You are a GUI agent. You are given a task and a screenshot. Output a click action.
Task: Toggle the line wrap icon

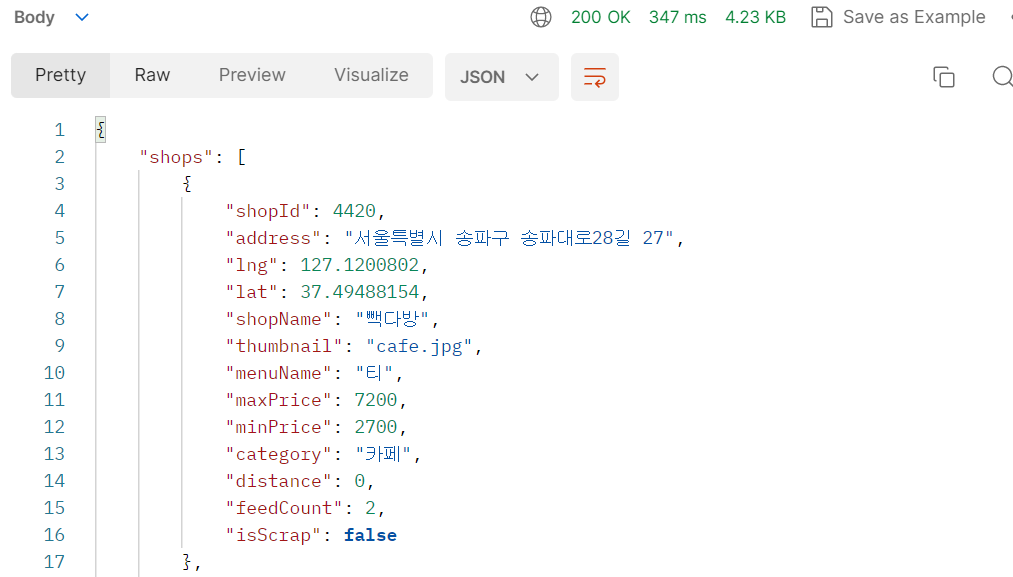tap(594, 77)
